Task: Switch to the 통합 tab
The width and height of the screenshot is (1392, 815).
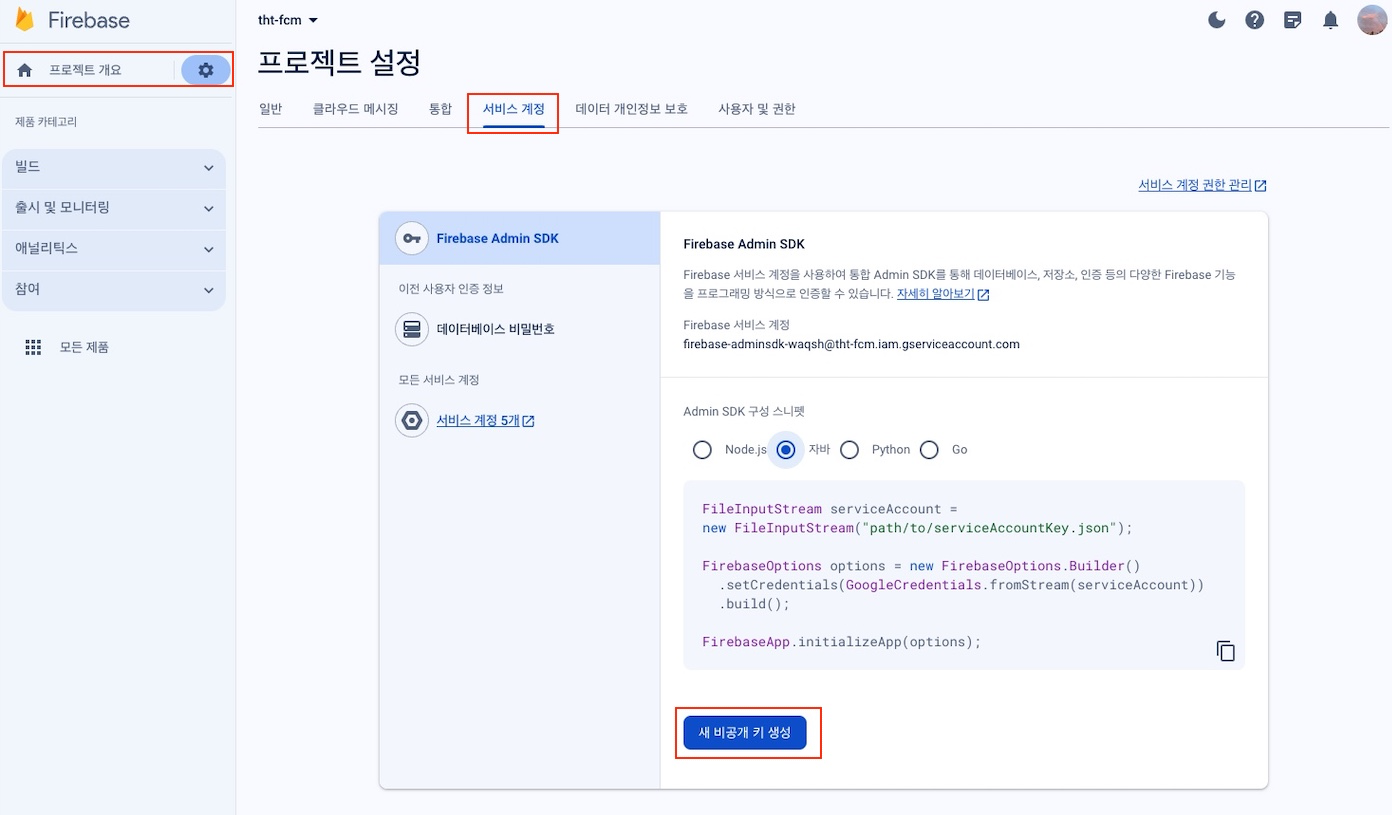Action: click(x=441, y=109)
